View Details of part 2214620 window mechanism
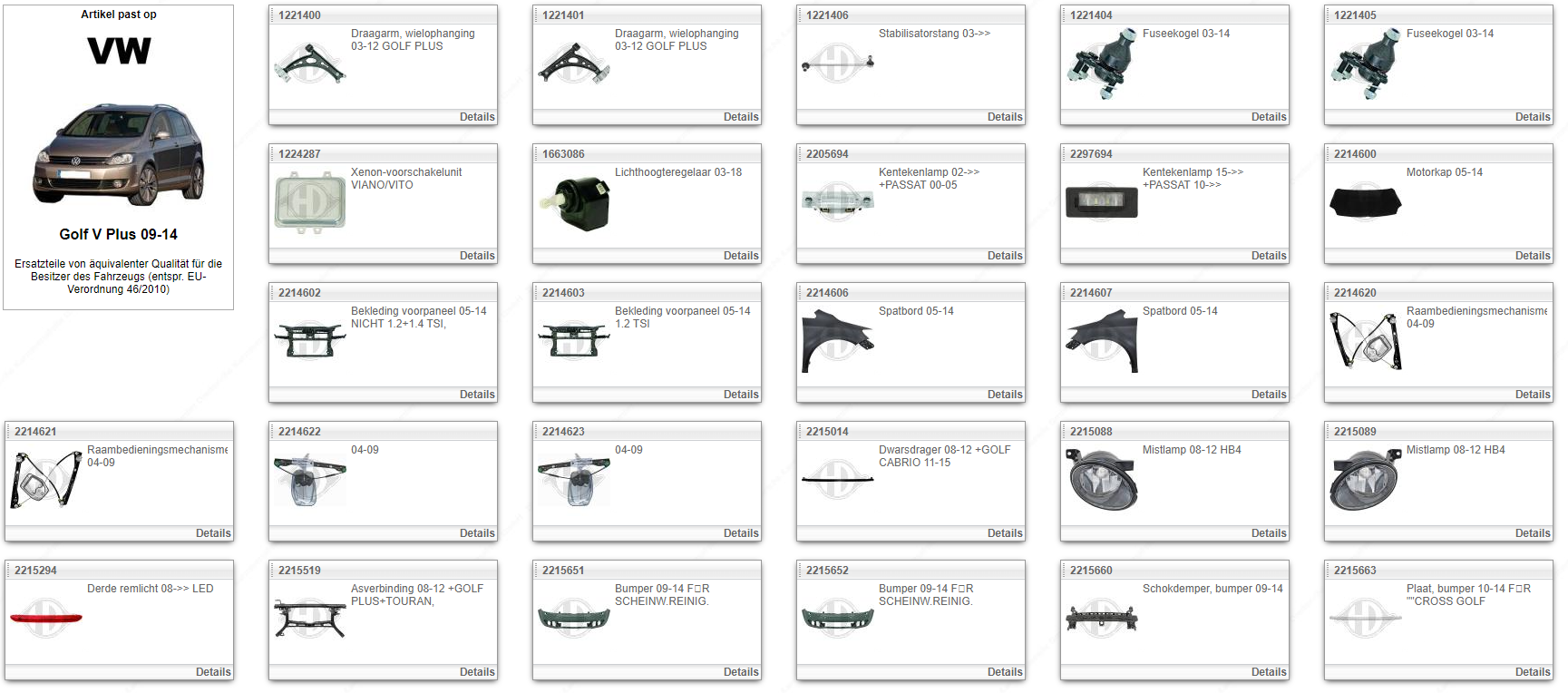1568x693 pixels. click(x=1532, y=395)
